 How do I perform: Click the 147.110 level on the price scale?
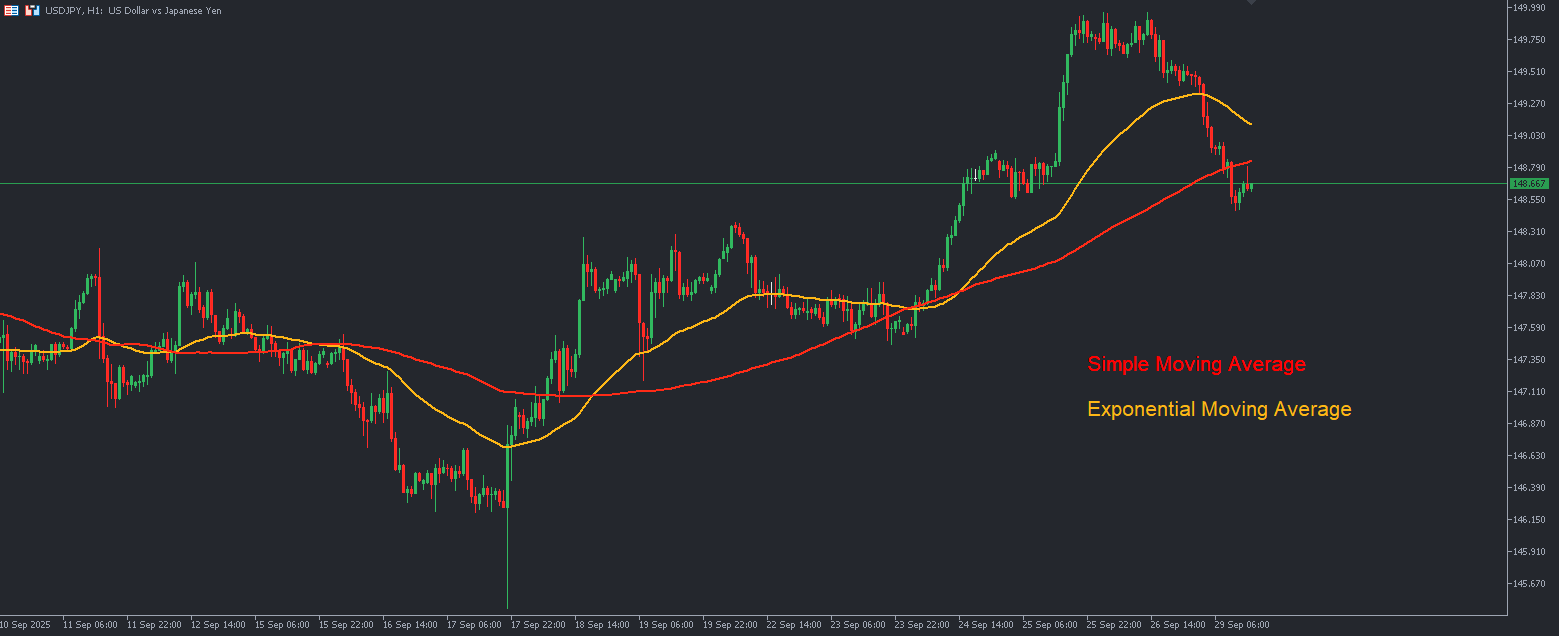(x=1529, y=392)
